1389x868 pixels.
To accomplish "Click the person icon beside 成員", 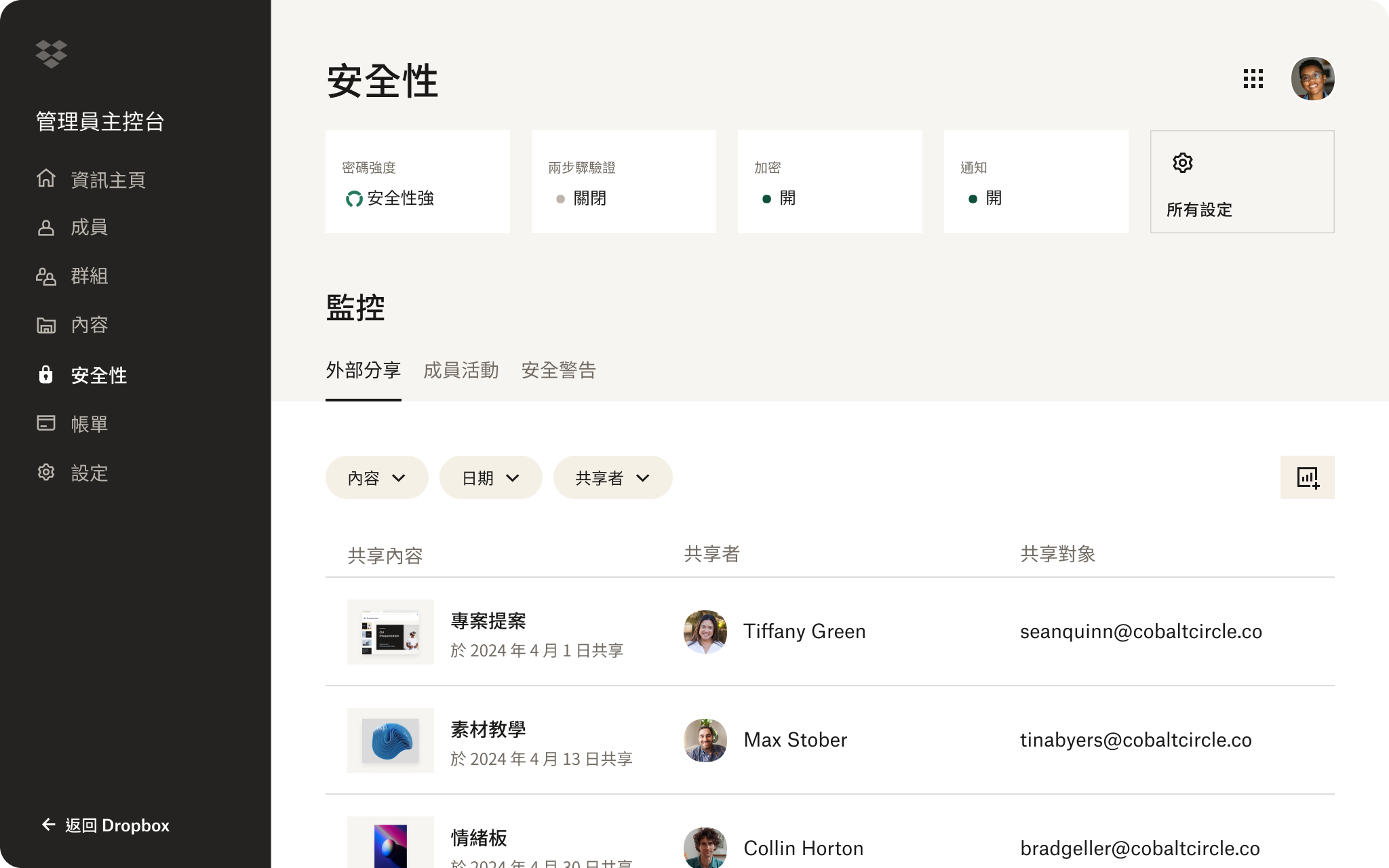I will pos(46,228).
